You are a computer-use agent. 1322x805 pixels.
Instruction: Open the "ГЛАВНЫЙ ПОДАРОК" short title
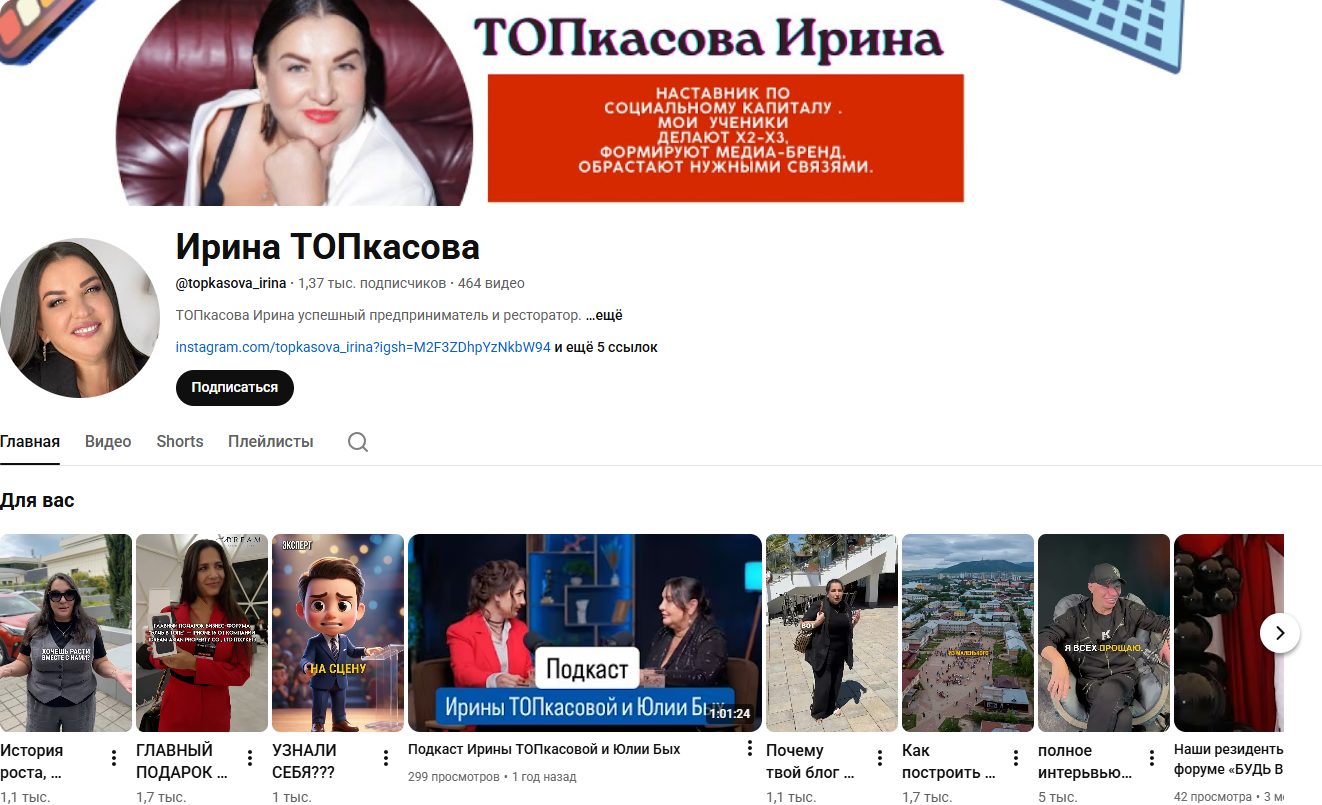(183, 761)
